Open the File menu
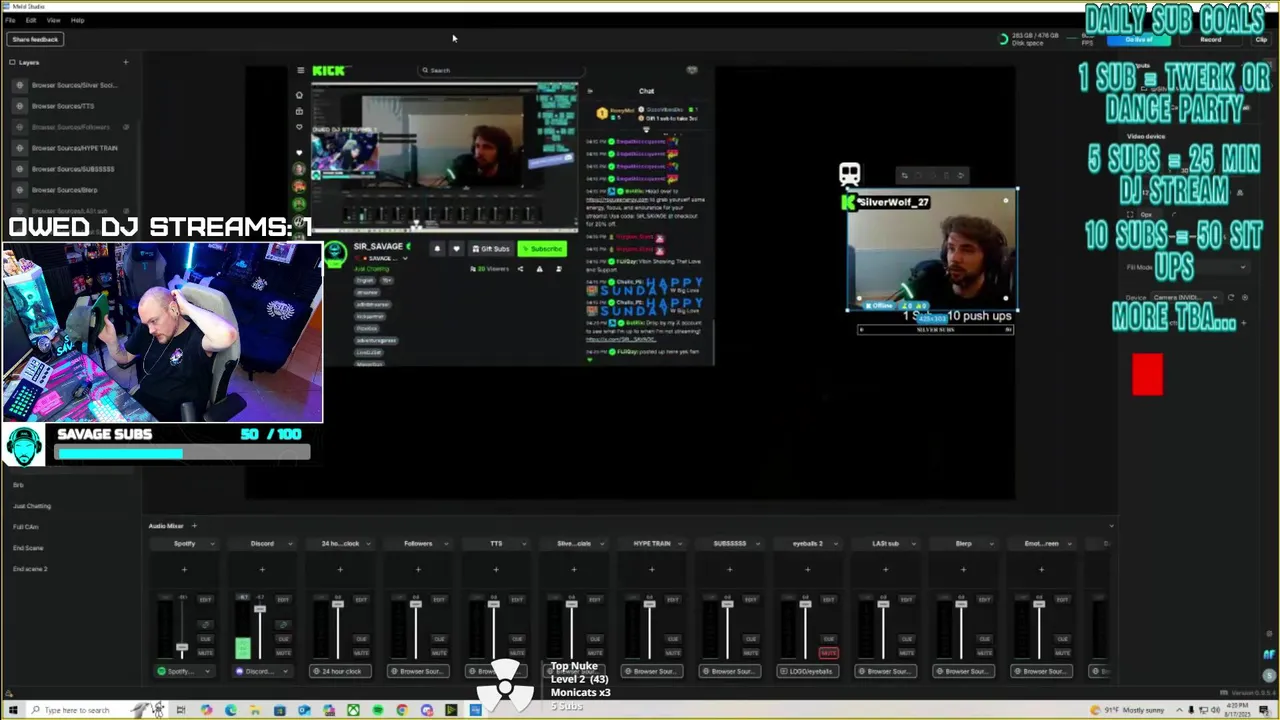Viewport: 1280px width, 720px height. (10, 20)
